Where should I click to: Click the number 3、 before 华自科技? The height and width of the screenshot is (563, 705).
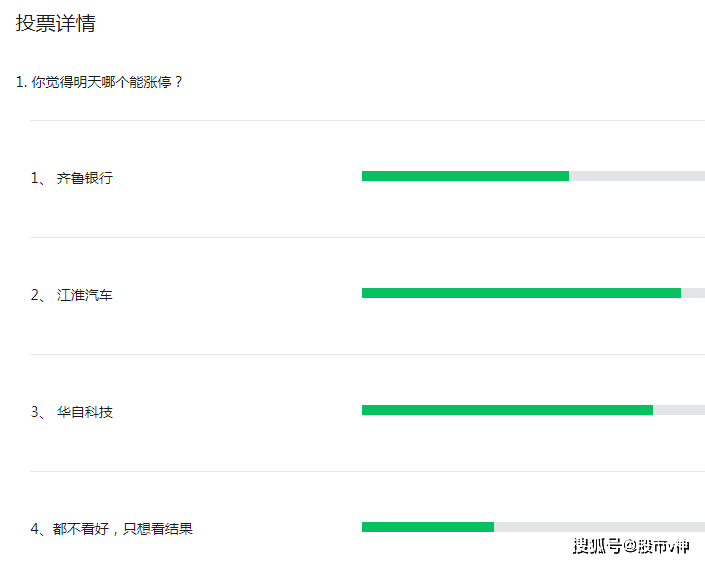(x=38, y=412)
